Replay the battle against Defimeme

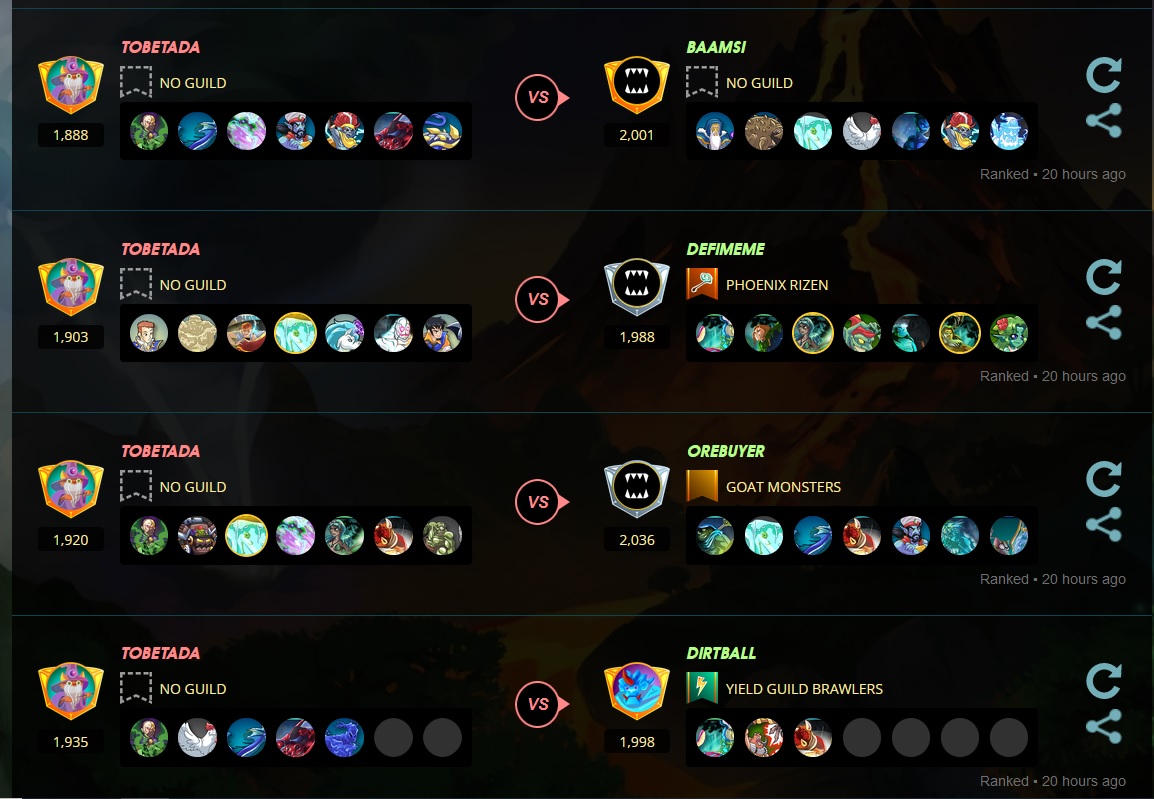1103,277
